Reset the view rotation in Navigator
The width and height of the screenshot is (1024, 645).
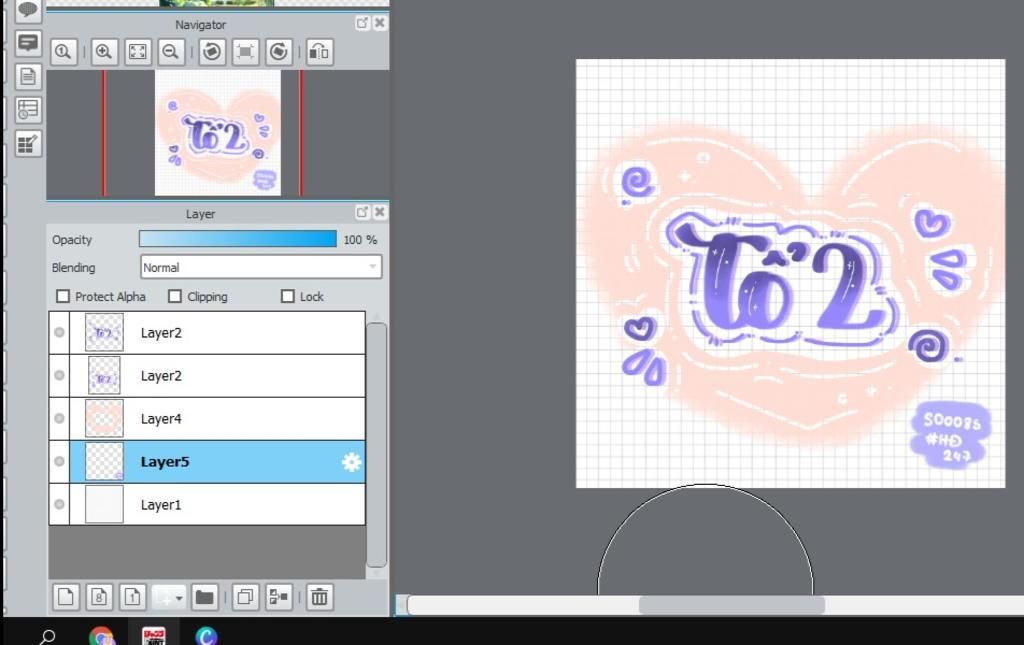coord(246,52)
